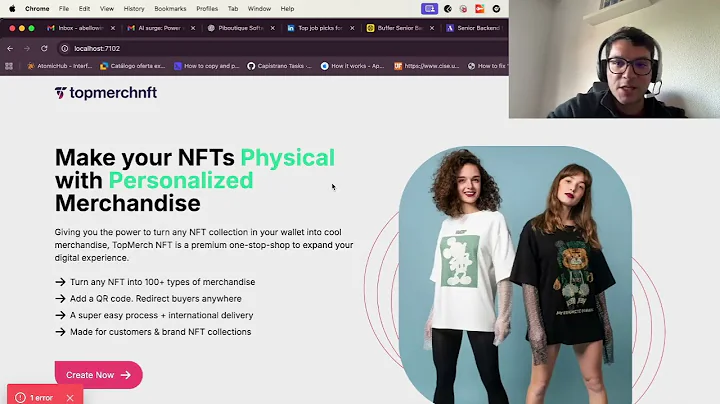Switch to the Senior Backend tab
Viewport: 720px width, 404px height.
[475, 28]
